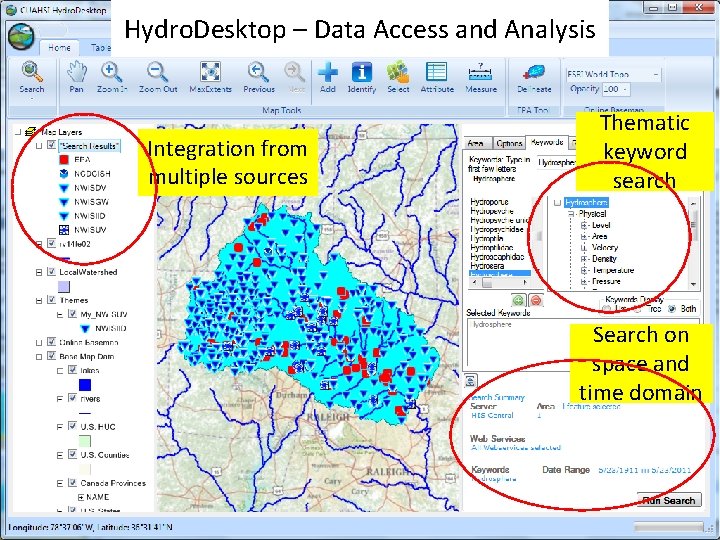720x540 pixels.
Task: Select Hydropsychidae in the keyword list
Action: pyautogui.click(x=496, y=229)
